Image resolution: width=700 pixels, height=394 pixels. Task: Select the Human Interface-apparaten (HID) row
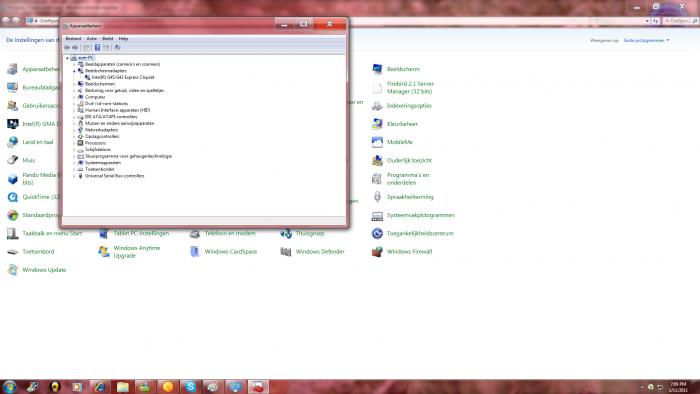[x=117, y=110]
